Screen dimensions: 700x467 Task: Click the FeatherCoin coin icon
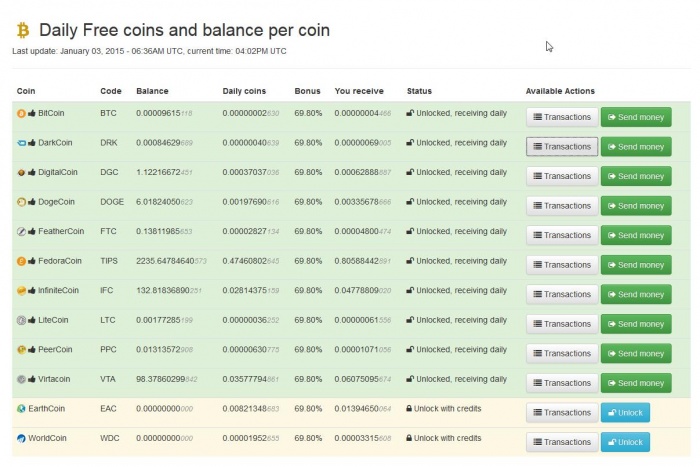[21, 231]
